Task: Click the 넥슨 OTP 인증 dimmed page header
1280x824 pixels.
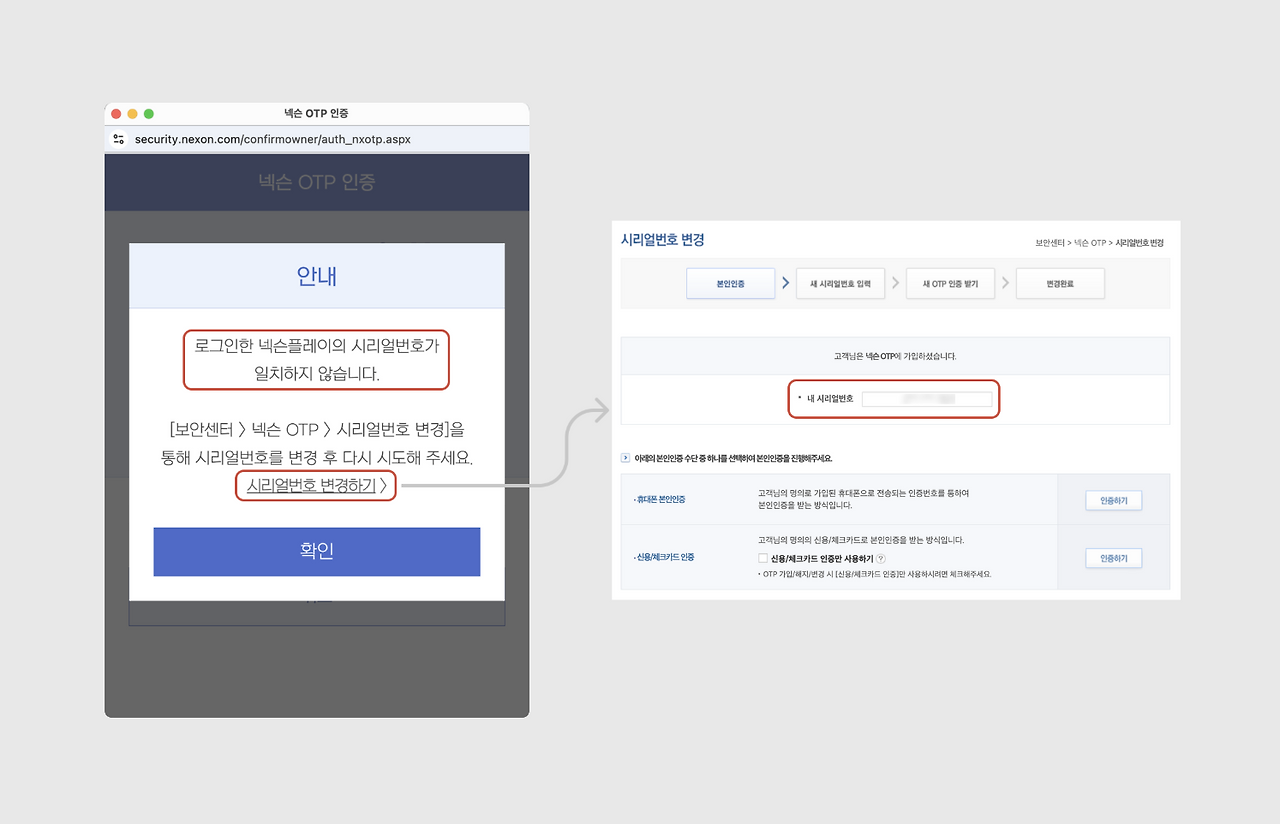Action: click(x=317, y=182)
